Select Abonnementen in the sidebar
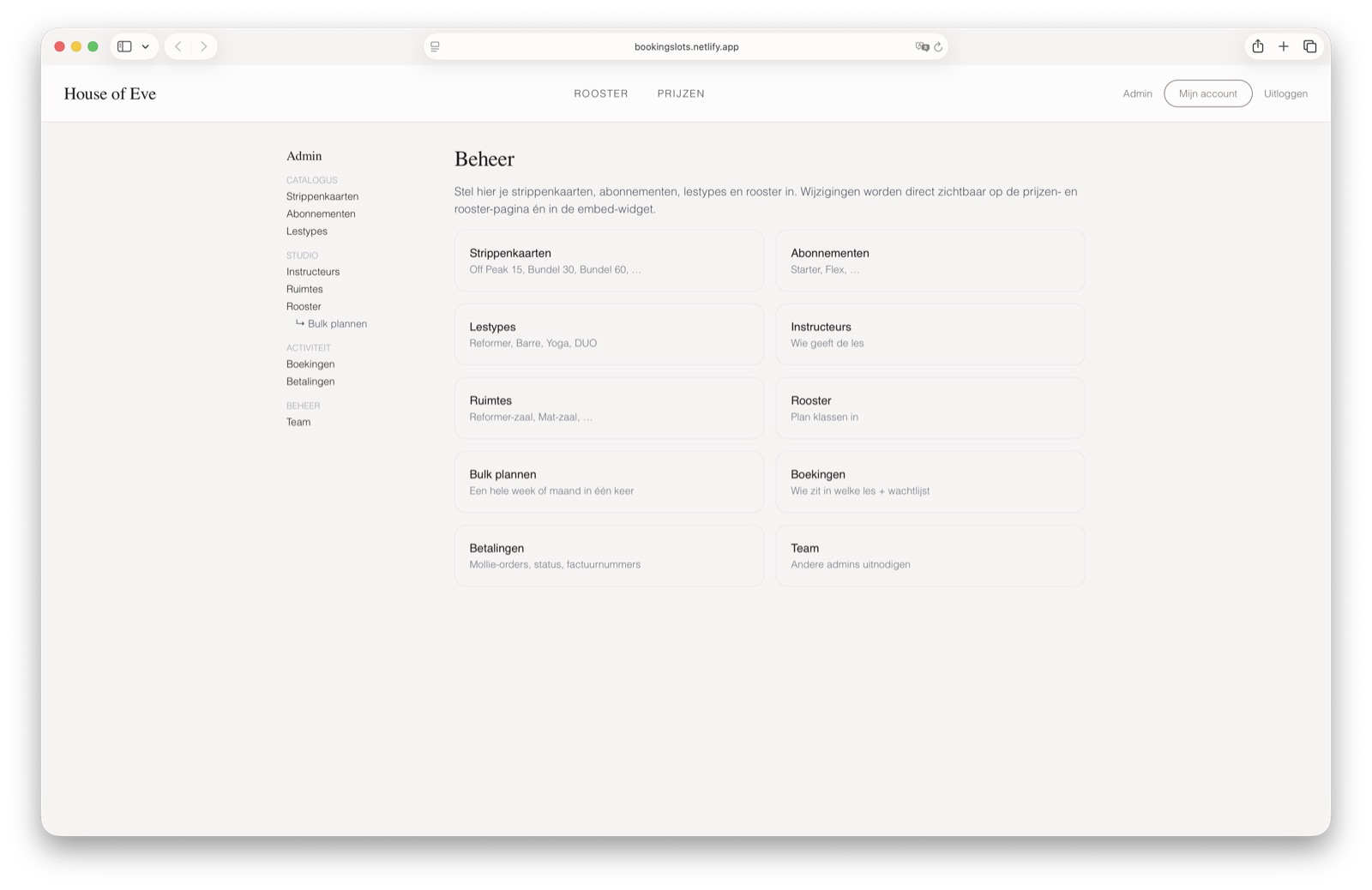This screenshot has height=890, width=1372. (321, 213)
